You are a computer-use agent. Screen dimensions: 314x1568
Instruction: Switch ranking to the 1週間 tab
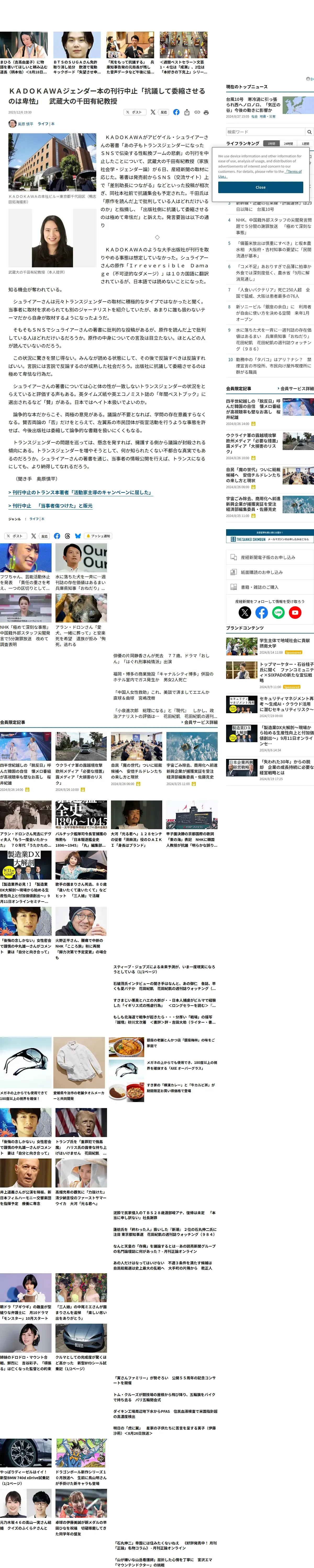(x=305, y=144)
